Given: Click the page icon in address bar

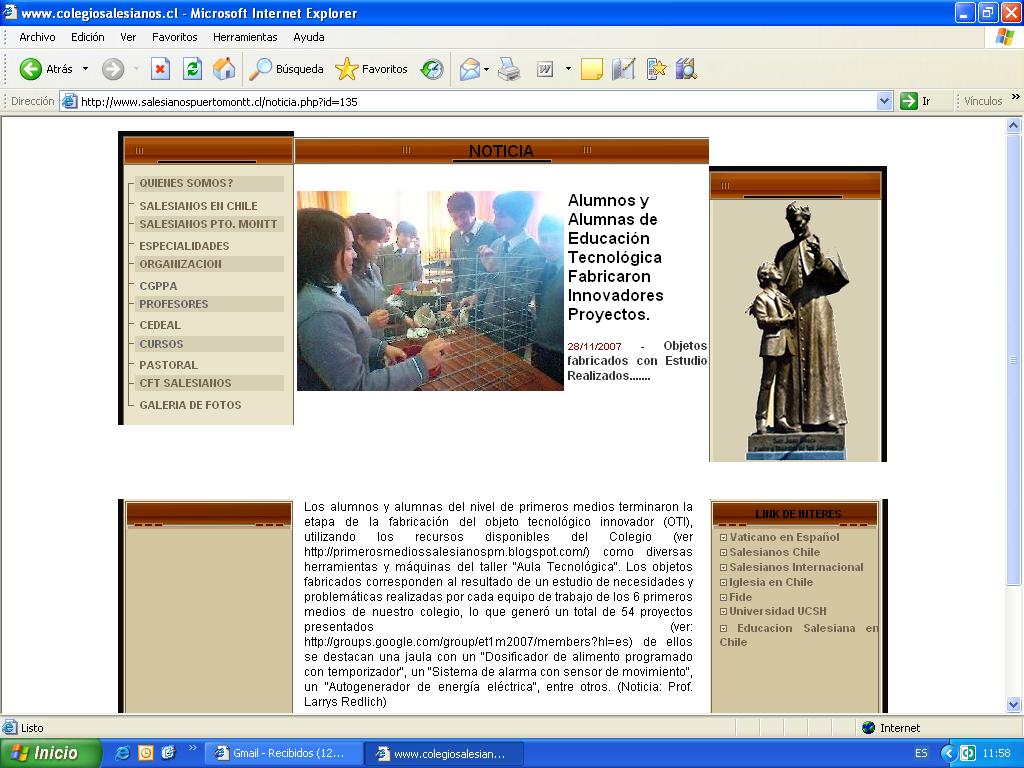Looking at the screenshot, I should 69,101.
